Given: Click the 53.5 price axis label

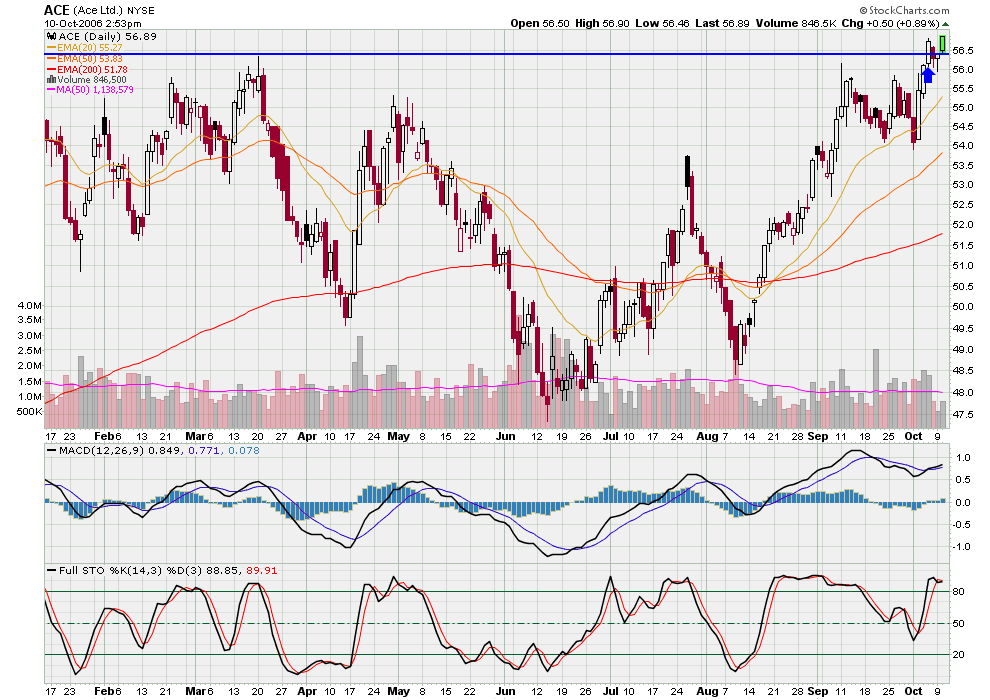Looking at the screenshot, I should [963, 166].
